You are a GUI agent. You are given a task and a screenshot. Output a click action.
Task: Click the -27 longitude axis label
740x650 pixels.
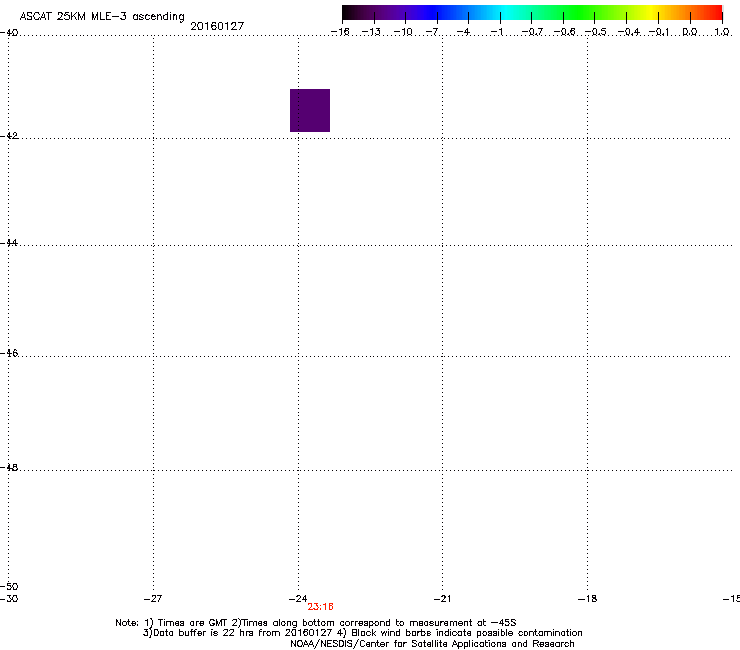(x=153, y=599)
